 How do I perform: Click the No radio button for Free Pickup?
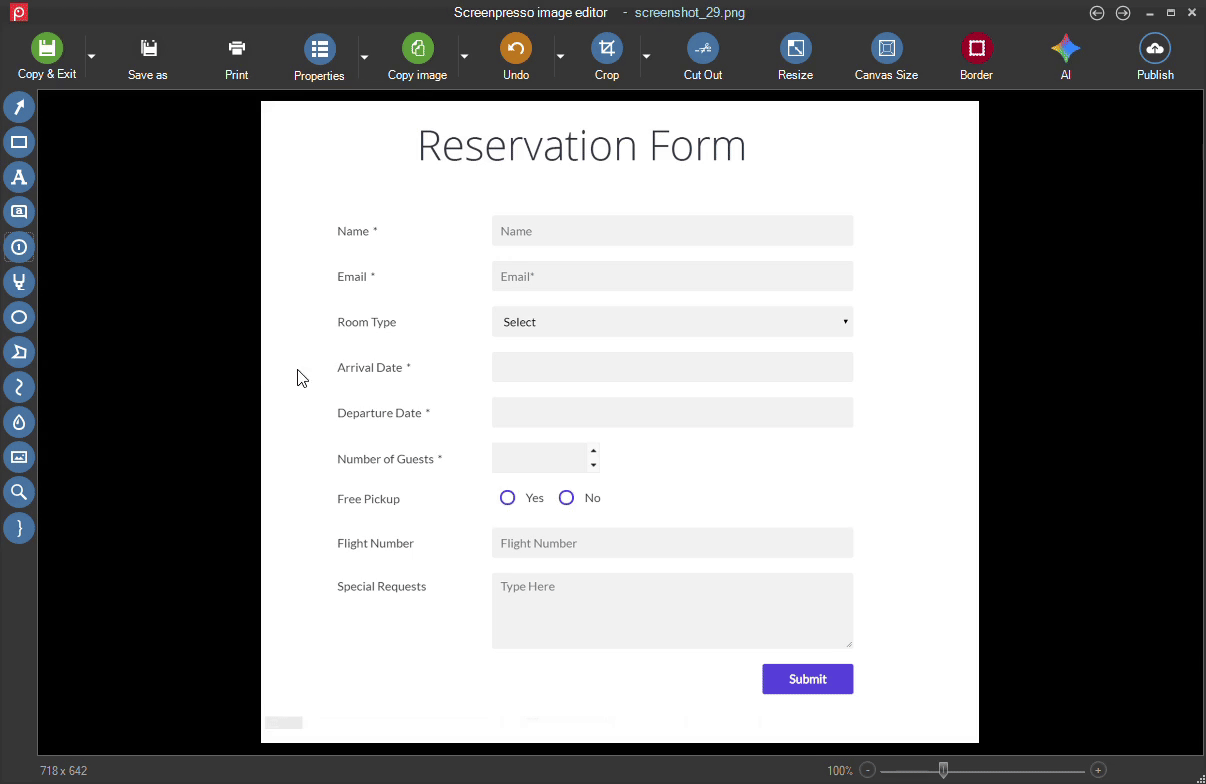coord(566,498)
